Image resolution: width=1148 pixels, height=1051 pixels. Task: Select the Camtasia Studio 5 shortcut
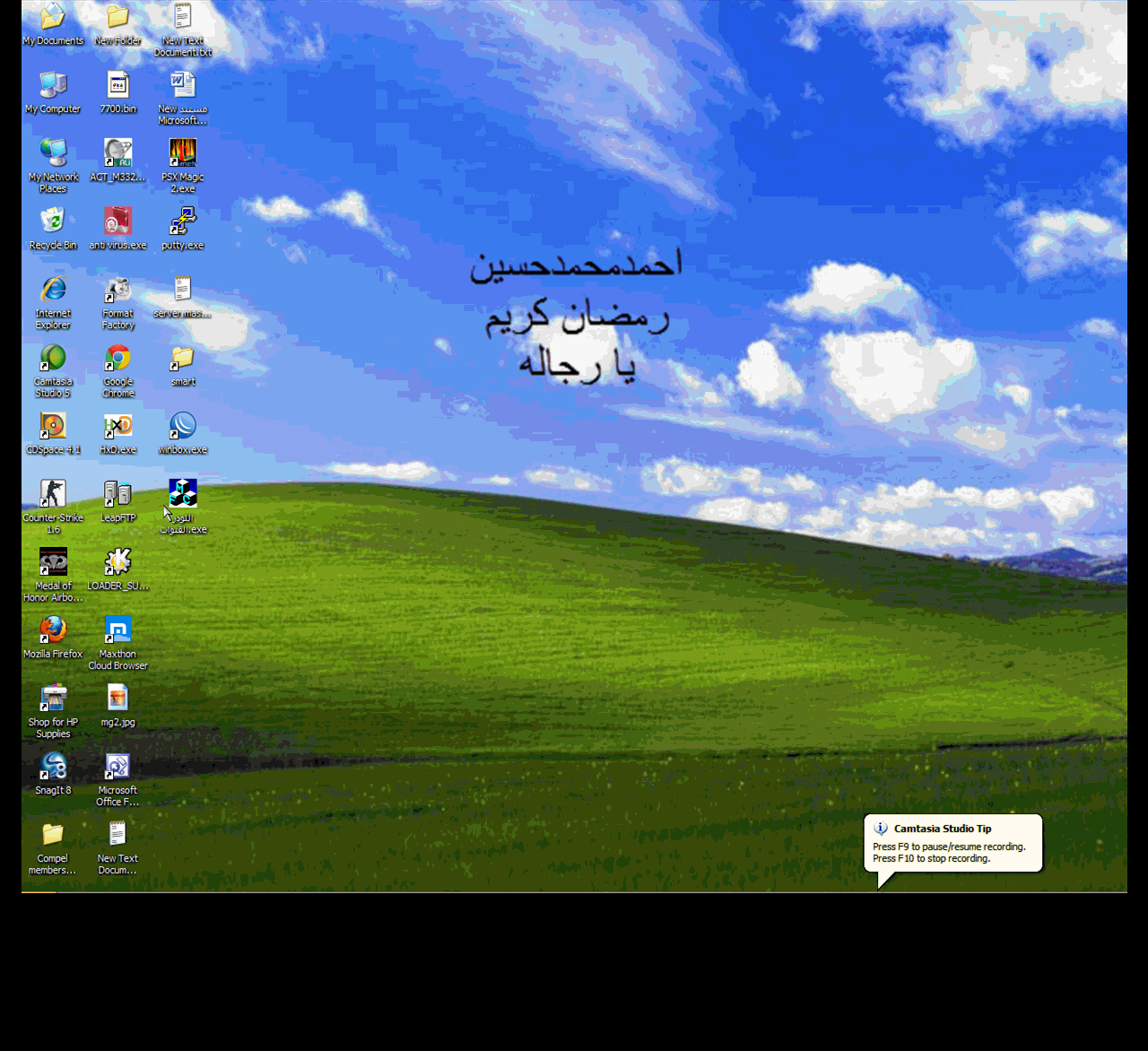click(53, 358)
